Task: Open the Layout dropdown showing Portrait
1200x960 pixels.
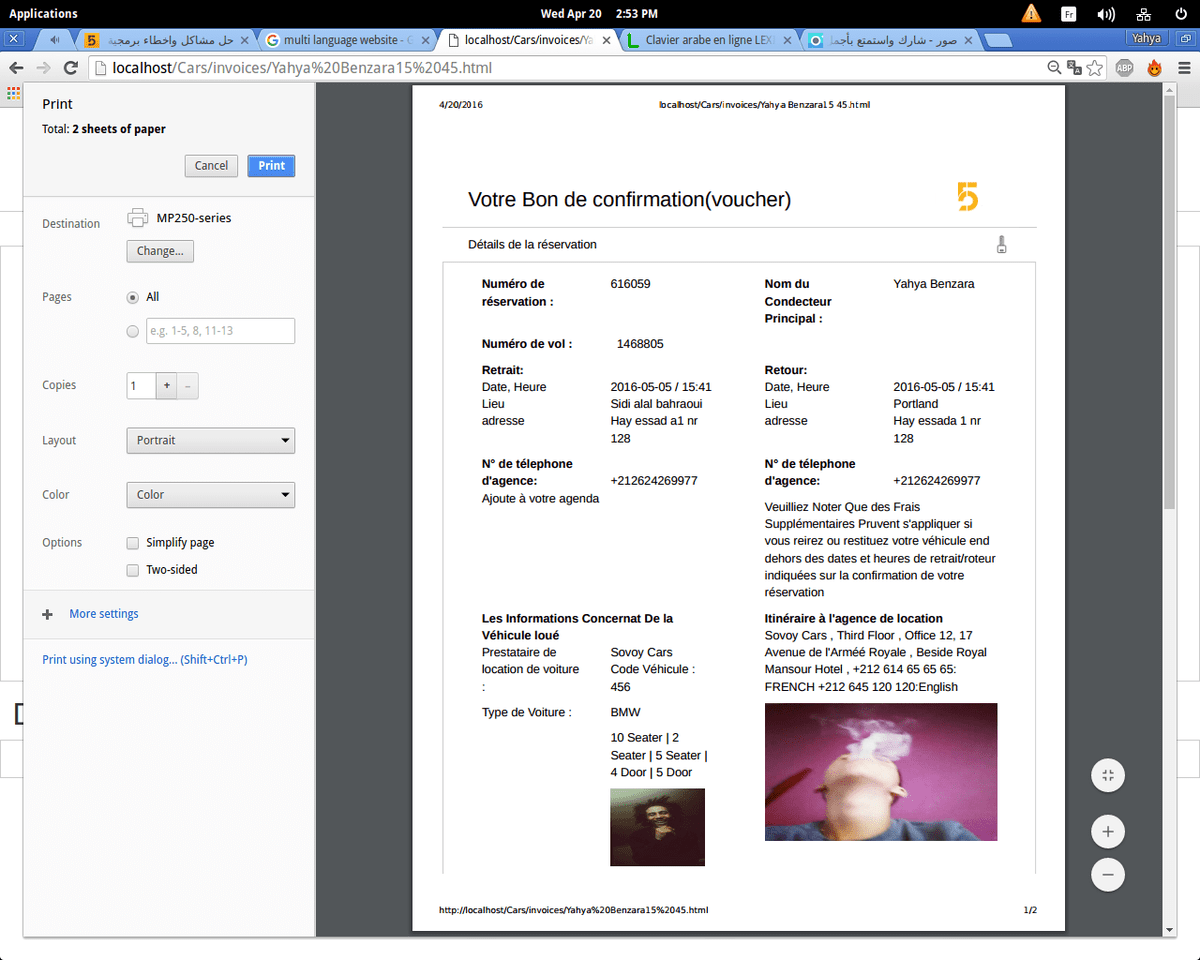Action: [210, 440]
